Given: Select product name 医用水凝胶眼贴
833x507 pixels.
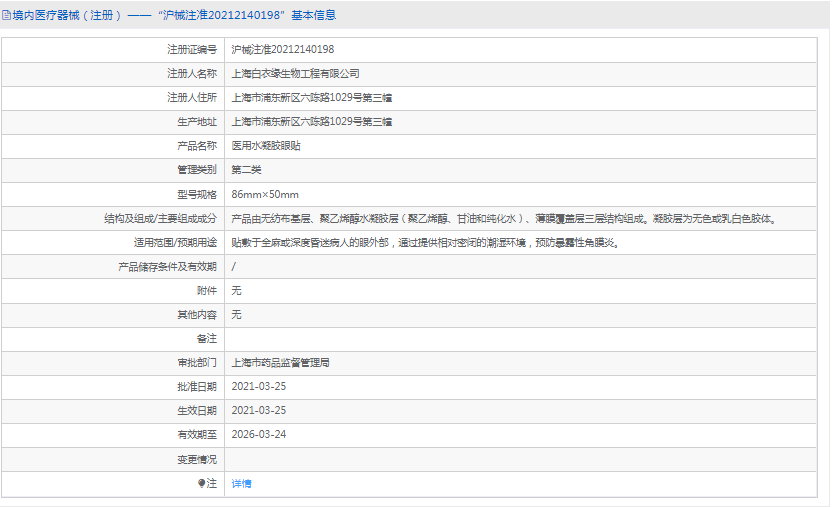Looking at the screenshot, I should tap(265, 145).
